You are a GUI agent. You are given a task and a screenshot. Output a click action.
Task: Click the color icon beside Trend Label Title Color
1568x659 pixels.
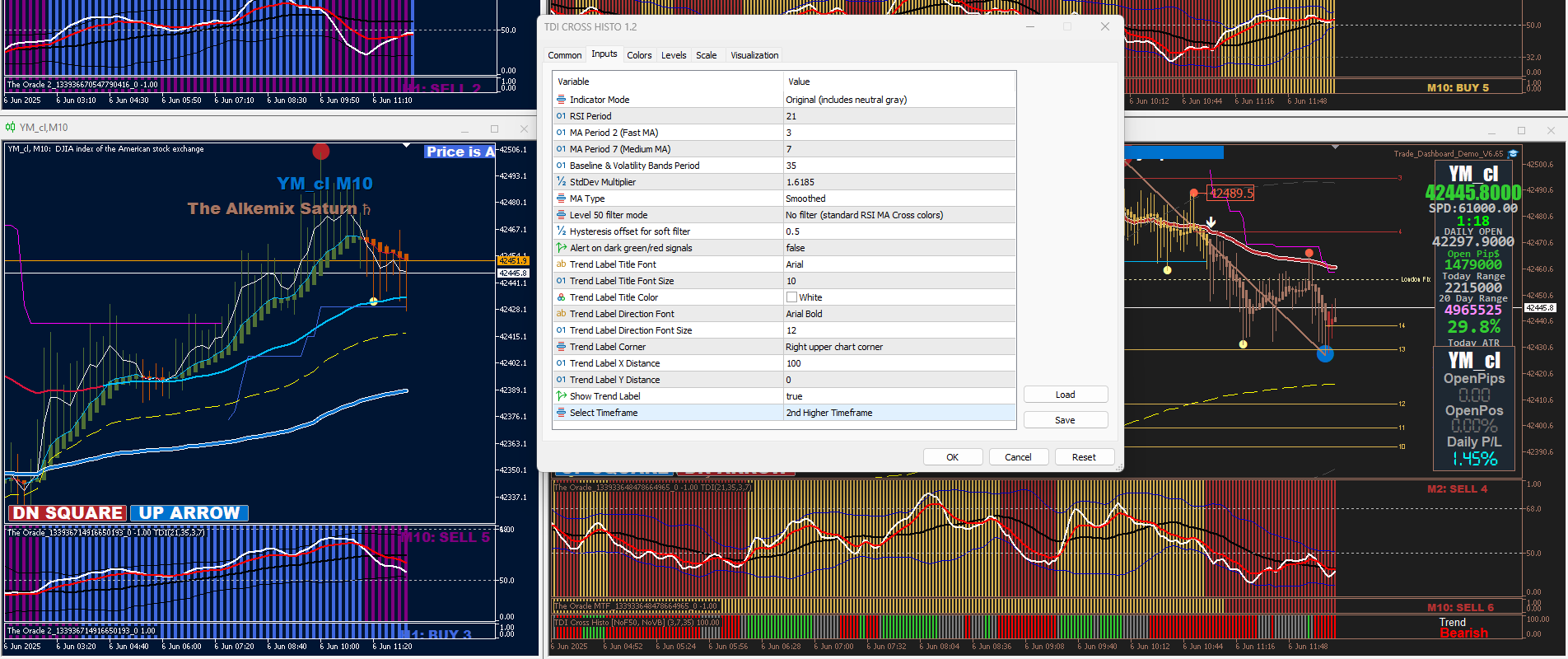click(561, 297)
